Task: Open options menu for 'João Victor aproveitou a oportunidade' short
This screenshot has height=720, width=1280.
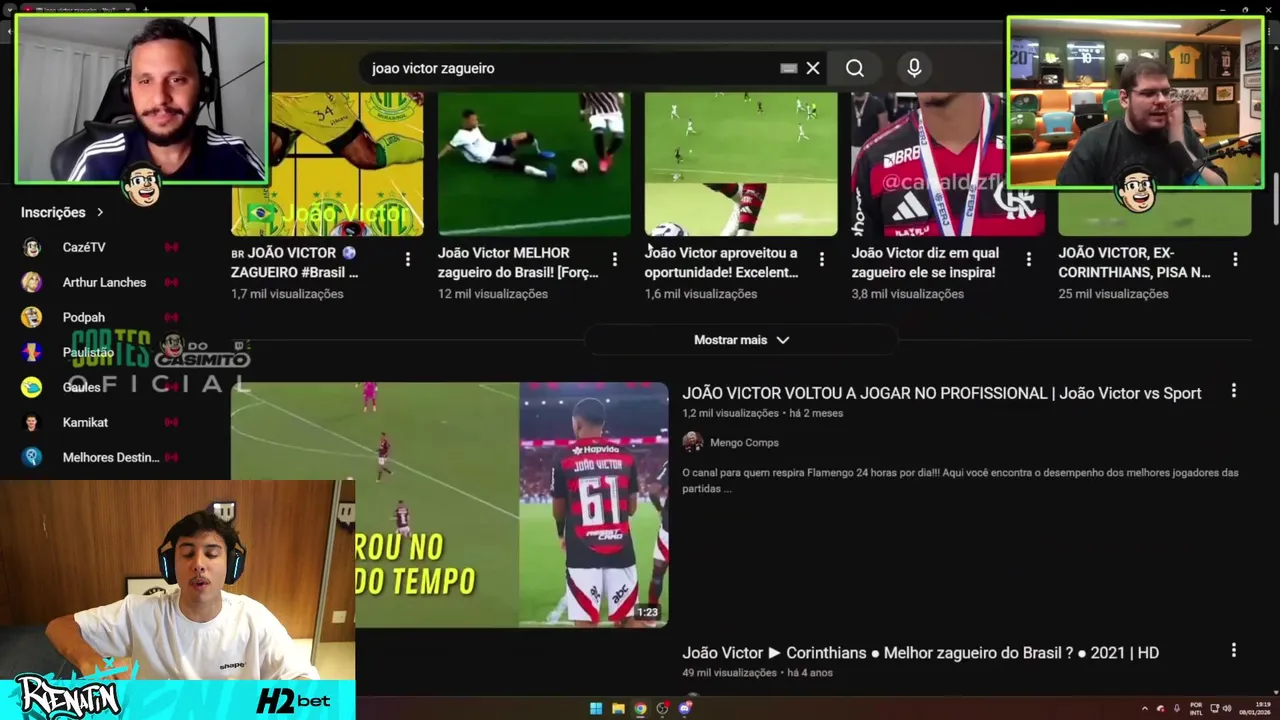Action: pos(822,259)
